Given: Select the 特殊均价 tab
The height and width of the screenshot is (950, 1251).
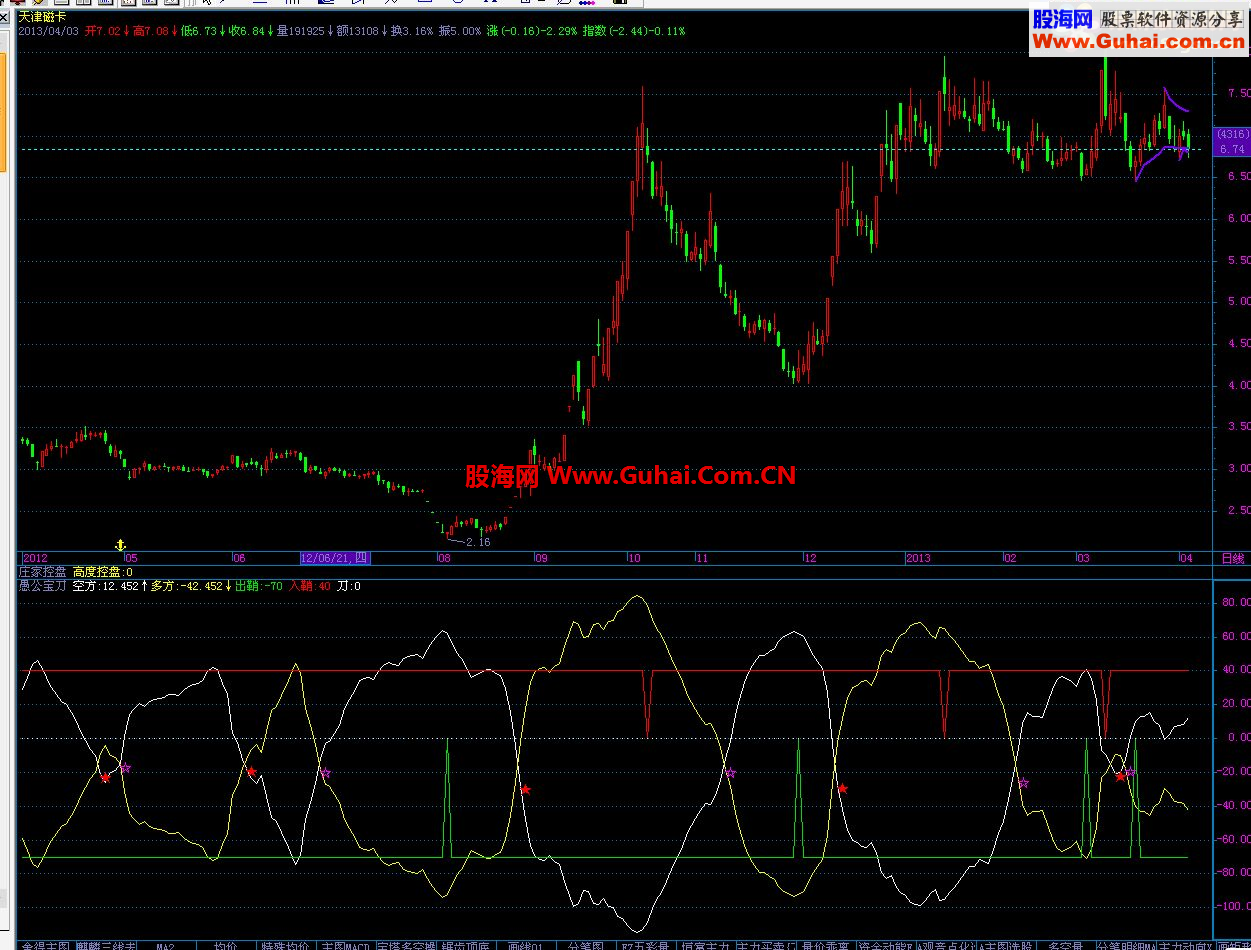Looking at the screenshot, I should pos(285,944).
